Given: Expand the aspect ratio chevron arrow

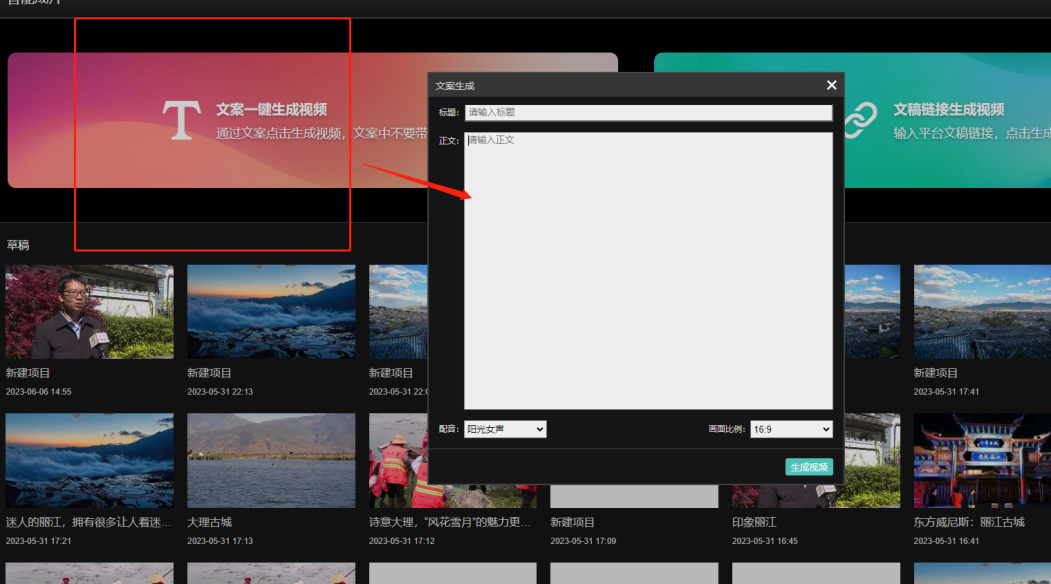Looking at the screenshot, I should (x=824, y=429).
